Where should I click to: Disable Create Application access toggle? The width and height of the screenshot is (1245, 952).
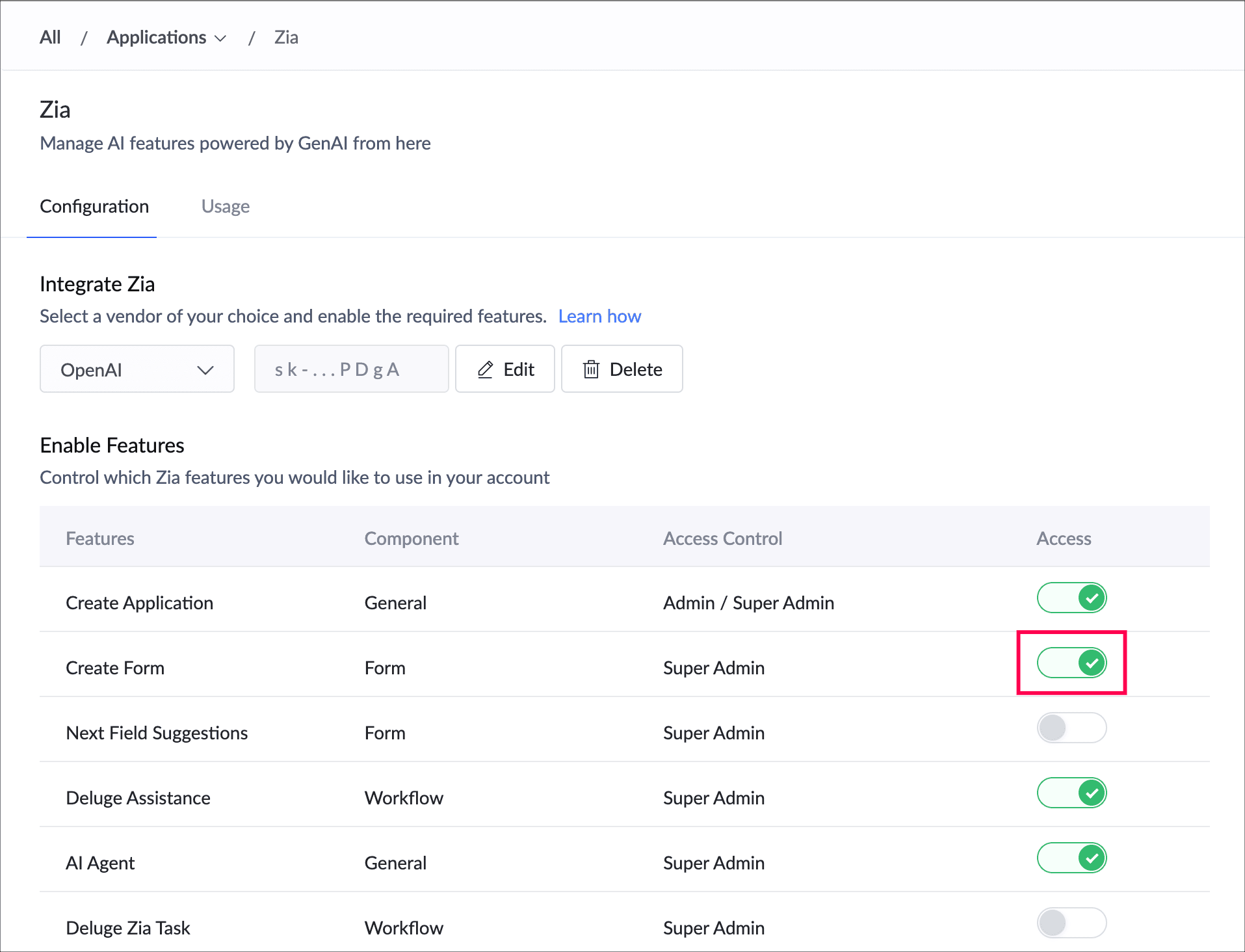pos(1071,598)
